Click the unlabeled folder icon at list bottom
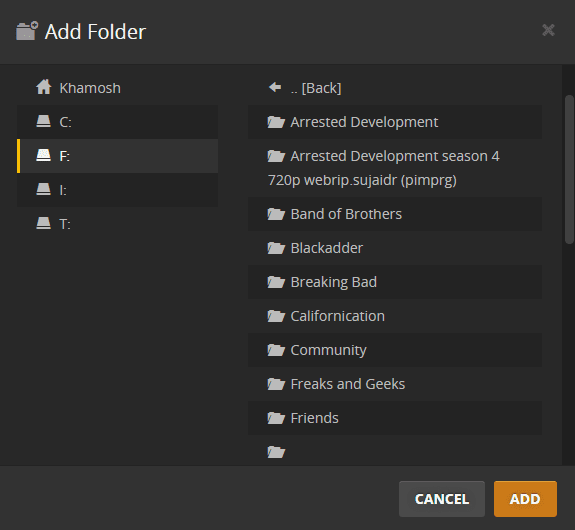The image size is (575, 530). point(276,452)
